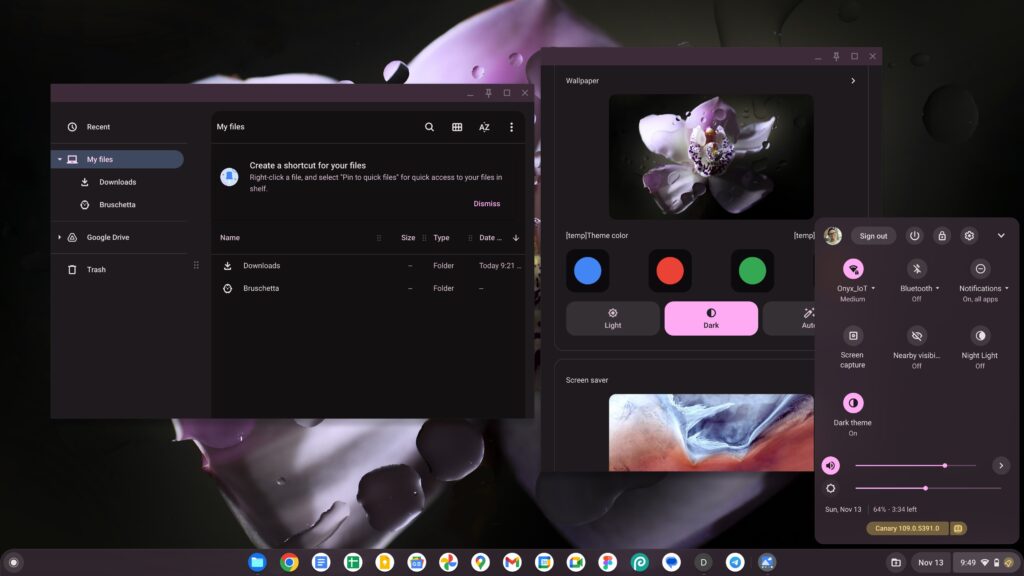Switch file list to grid view
Image resolution: width=1024 pixels, height=576 pixels.
456,127
